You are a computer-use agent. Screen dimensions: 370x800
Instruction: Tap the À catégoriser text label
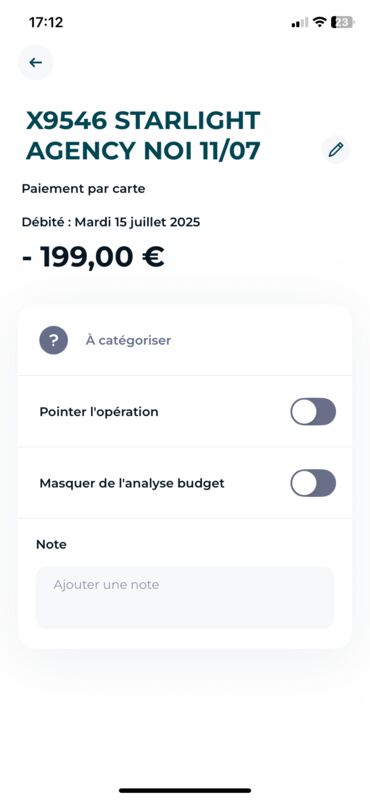coord(128,340)
